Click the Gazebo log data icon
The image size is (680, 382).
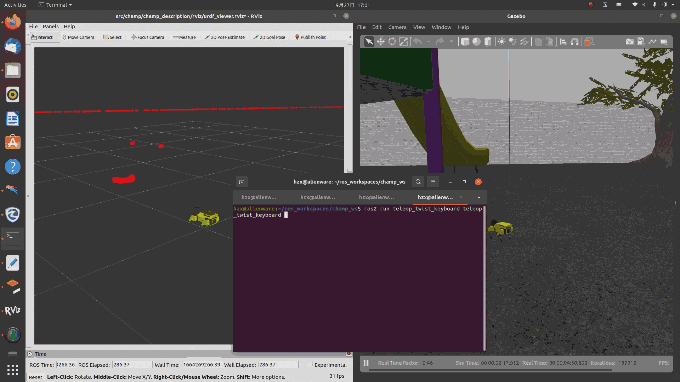point(641,42)
